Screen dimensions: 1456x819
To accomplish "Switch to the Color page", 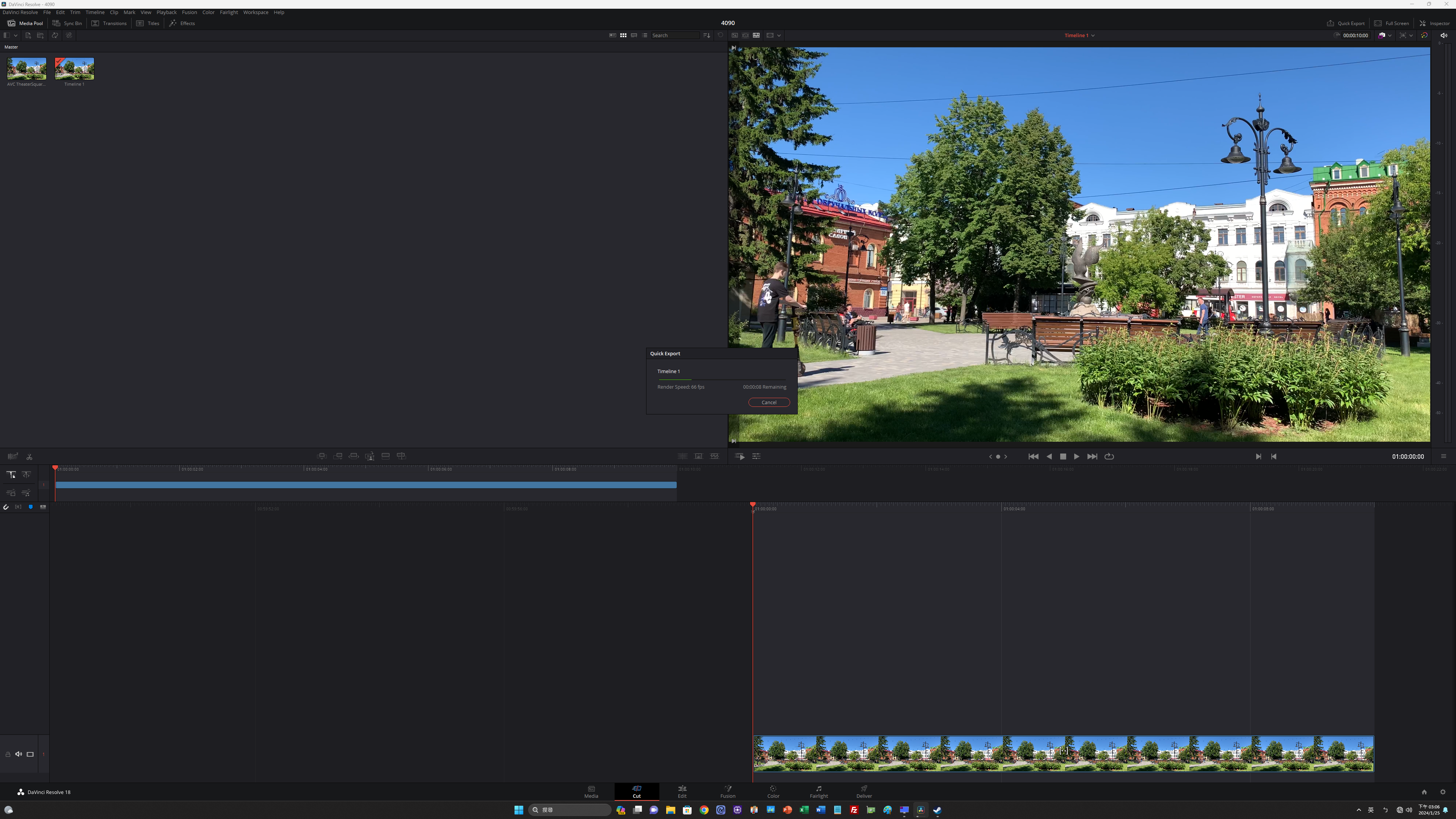I will pyautogui.click(x=773, y=791).
